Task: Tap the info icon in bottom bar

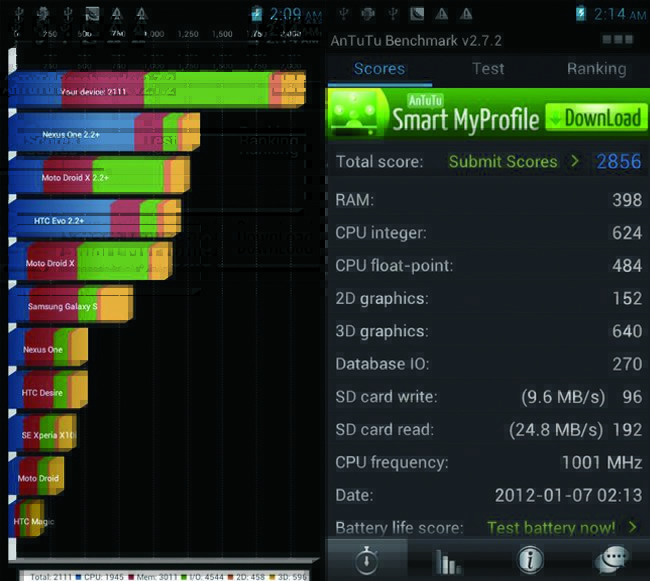Action: [x=529, y=559]
